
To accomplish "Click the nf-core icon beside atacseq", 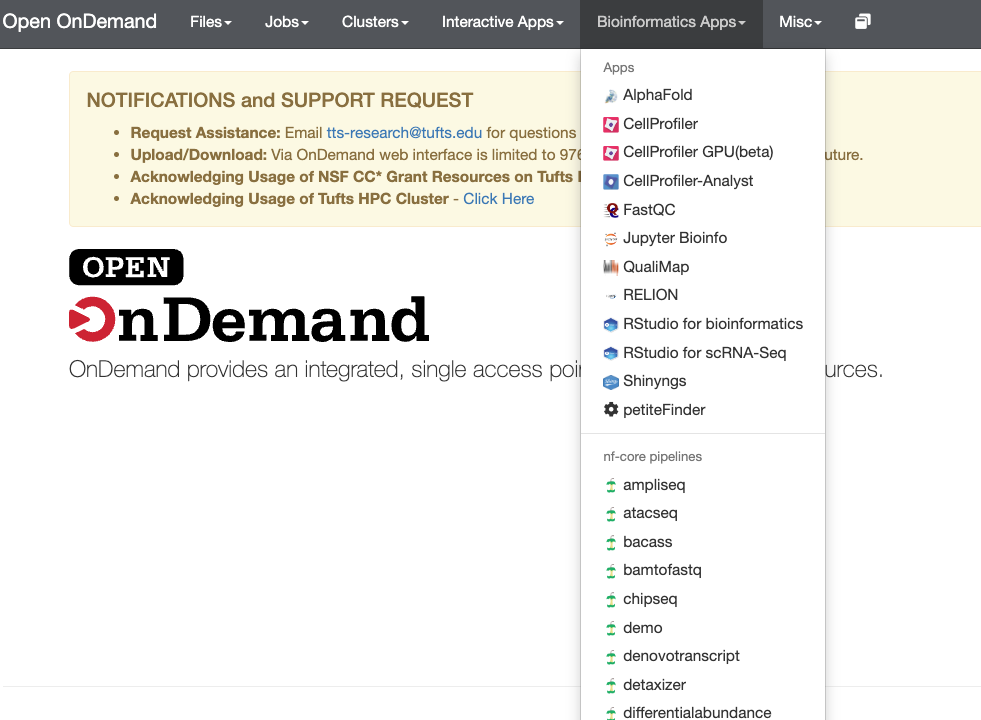I will coord(611,514).
